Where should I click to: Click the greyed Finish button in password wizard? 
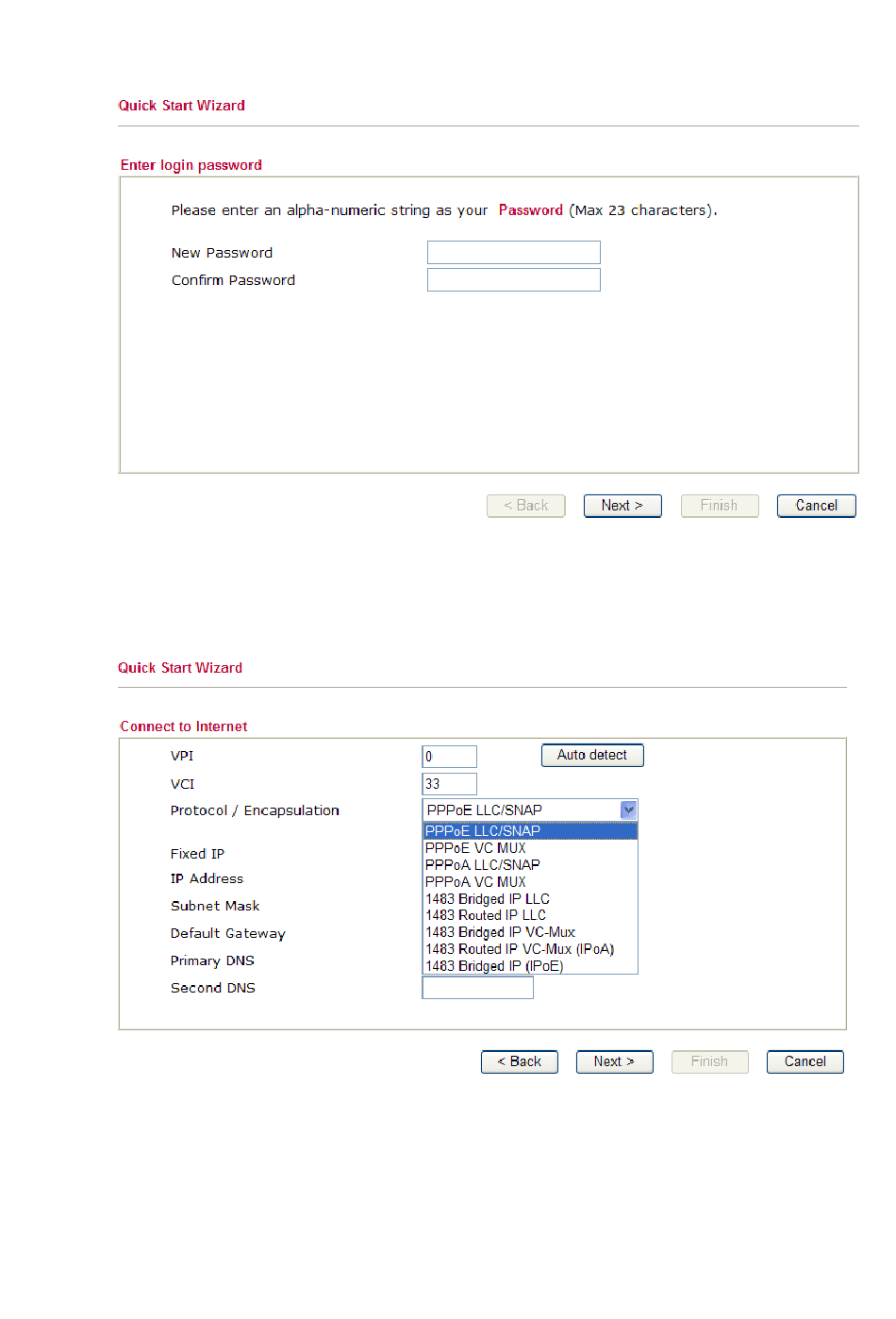(x=720, y=506)
